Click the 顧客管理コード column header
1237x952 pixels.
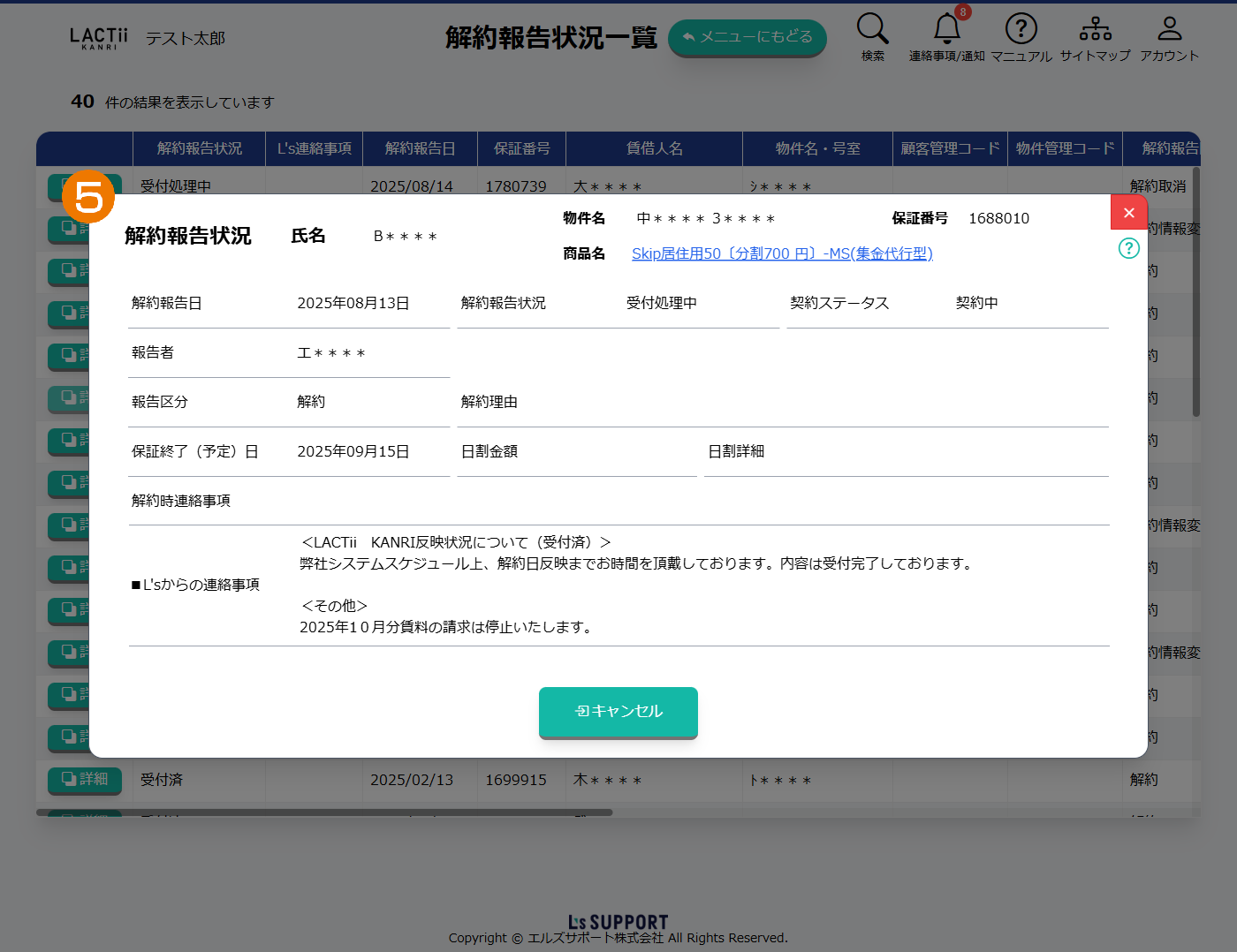tap(950, 148)
